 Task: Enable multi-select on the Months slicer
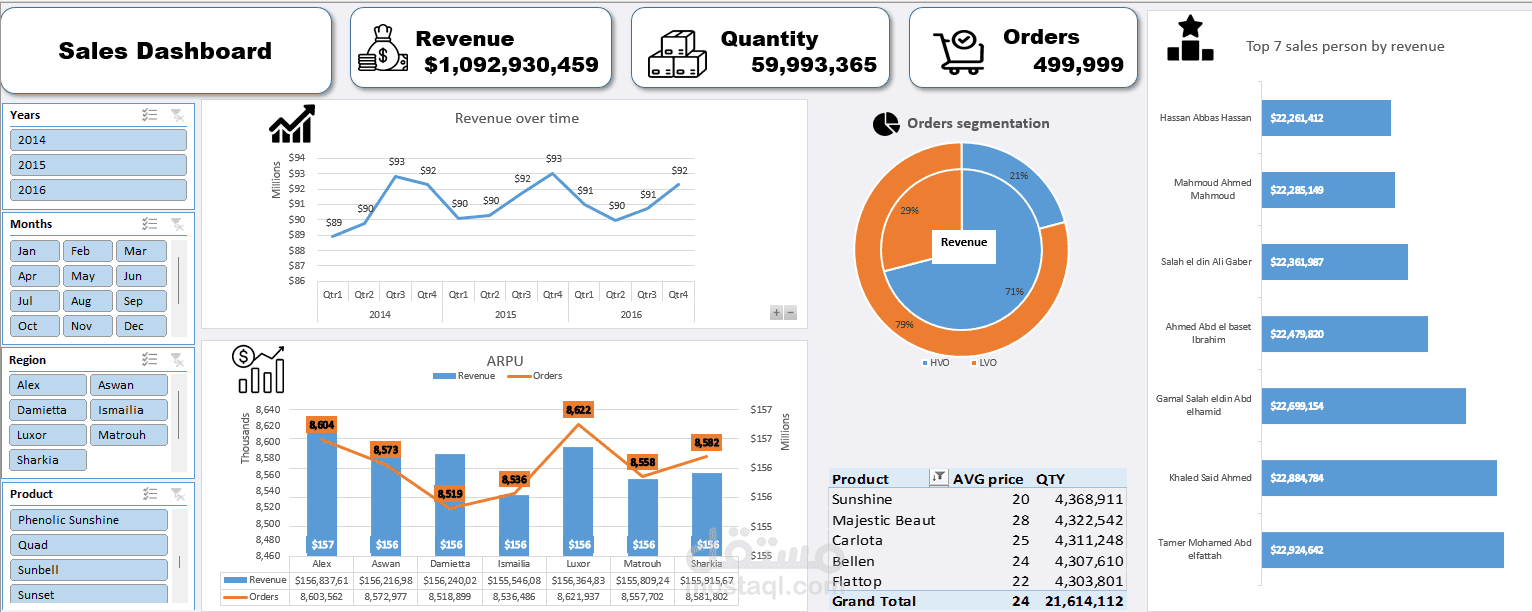[x=150, y=224]
